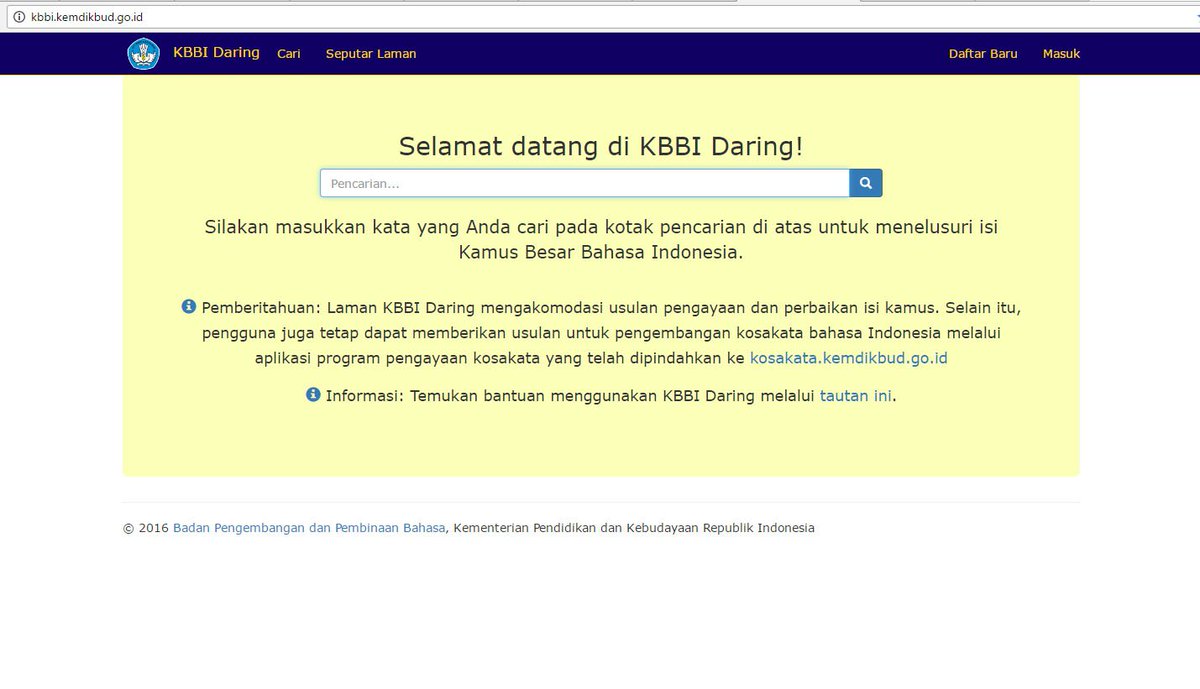Click the text 'Kamus Besar Bahasa Indonesia.'
1200x689 pixels.
601,252
